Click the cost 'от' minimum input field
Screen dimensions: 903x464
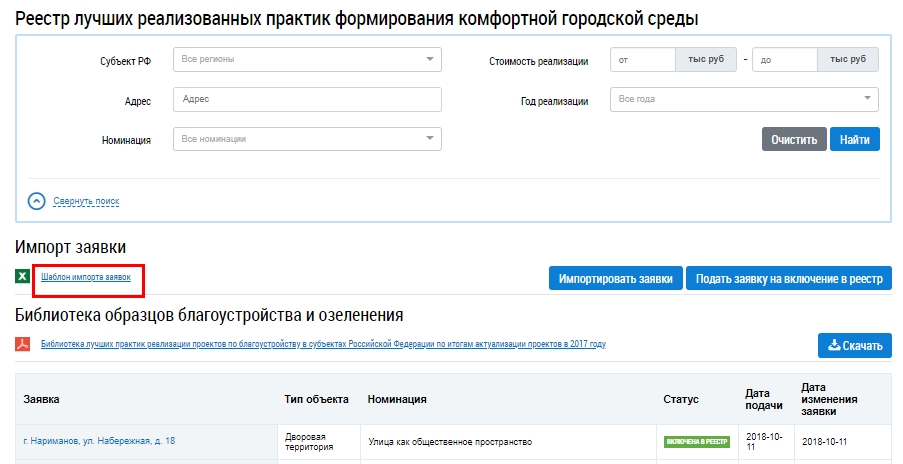point(643,59)
